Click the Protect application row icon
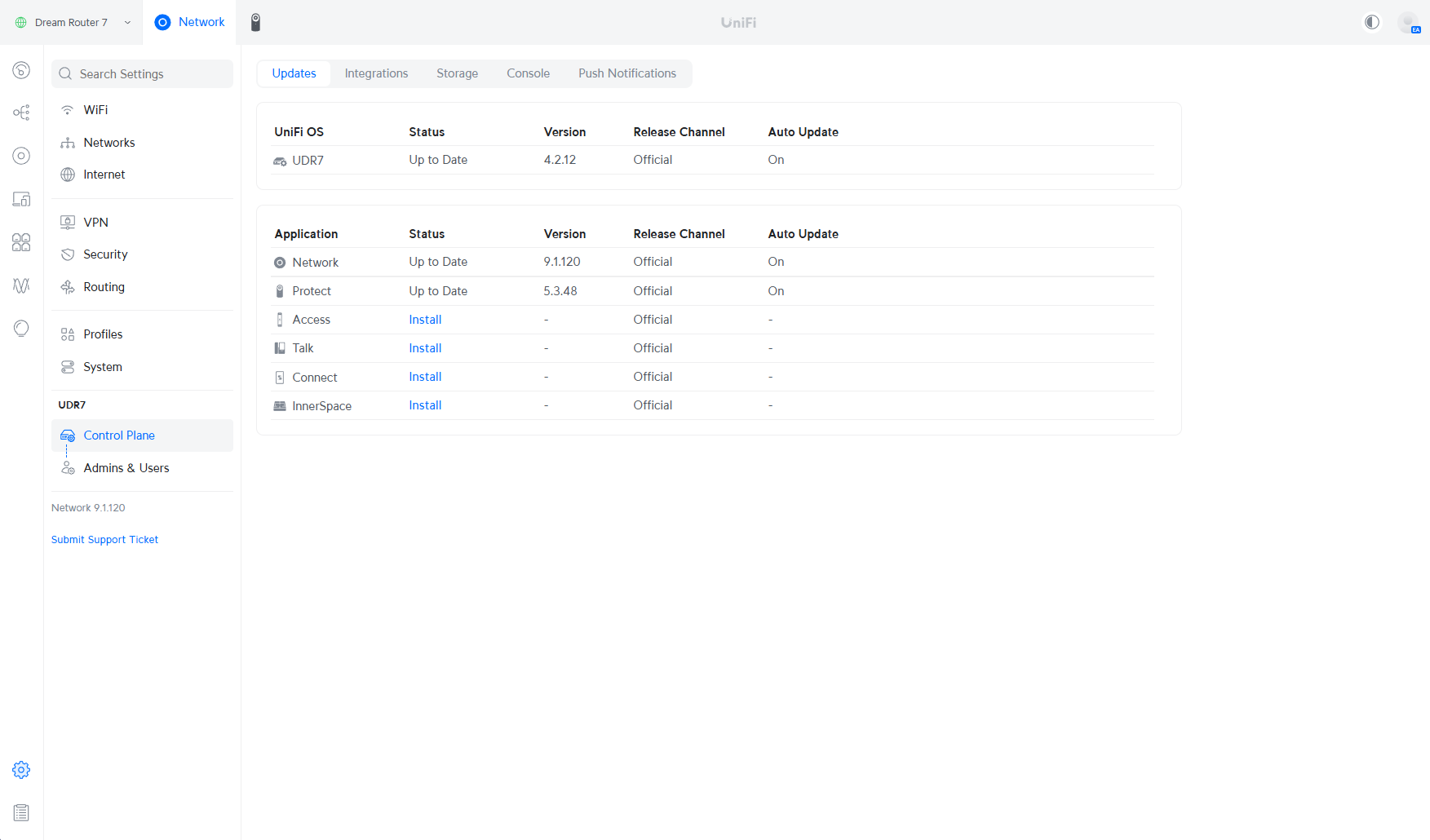 (x=280, y=291)
